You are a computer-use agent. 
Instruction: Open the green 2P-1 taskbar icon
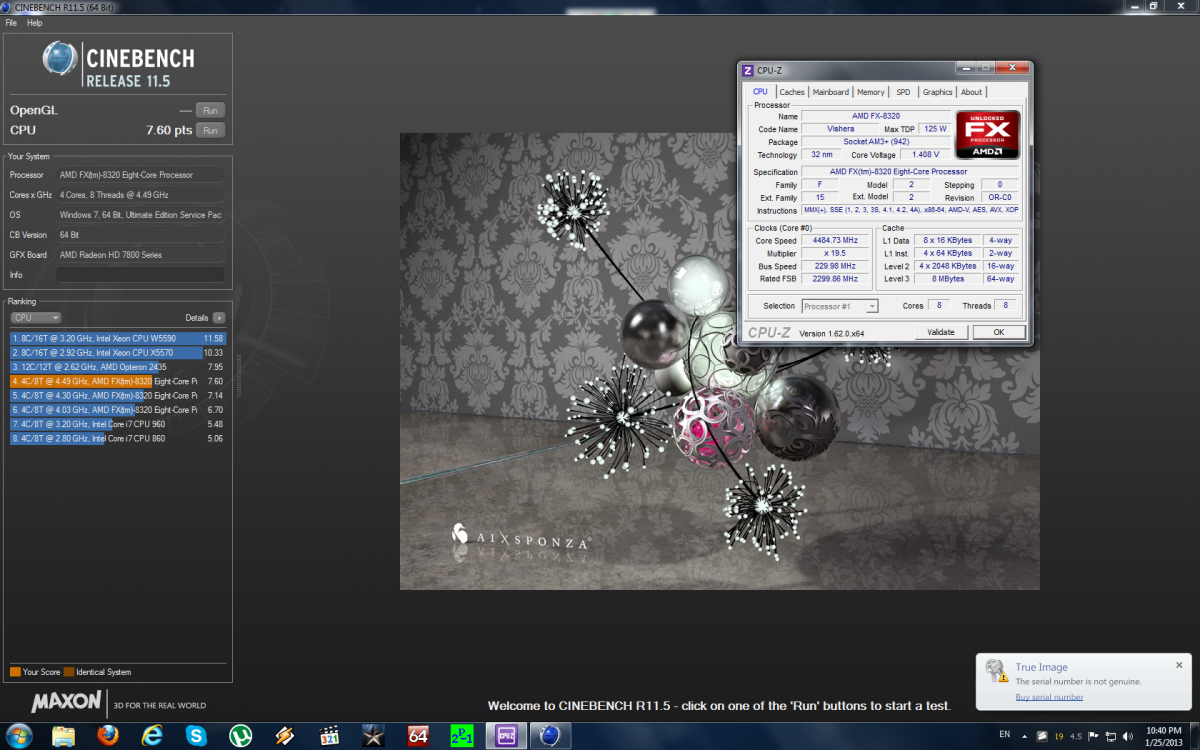[x=462, y=735]
